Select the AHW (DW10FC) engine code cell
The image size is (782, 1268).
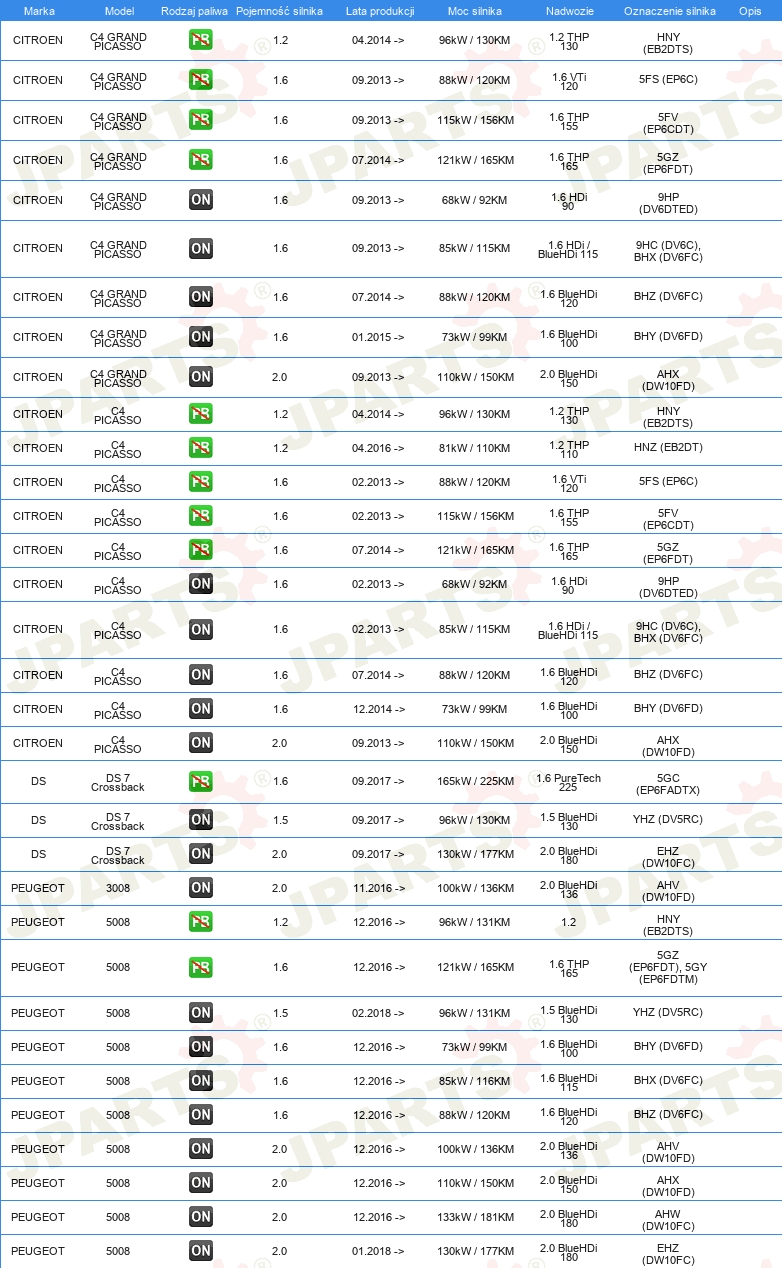click(x=668, y=1220)
